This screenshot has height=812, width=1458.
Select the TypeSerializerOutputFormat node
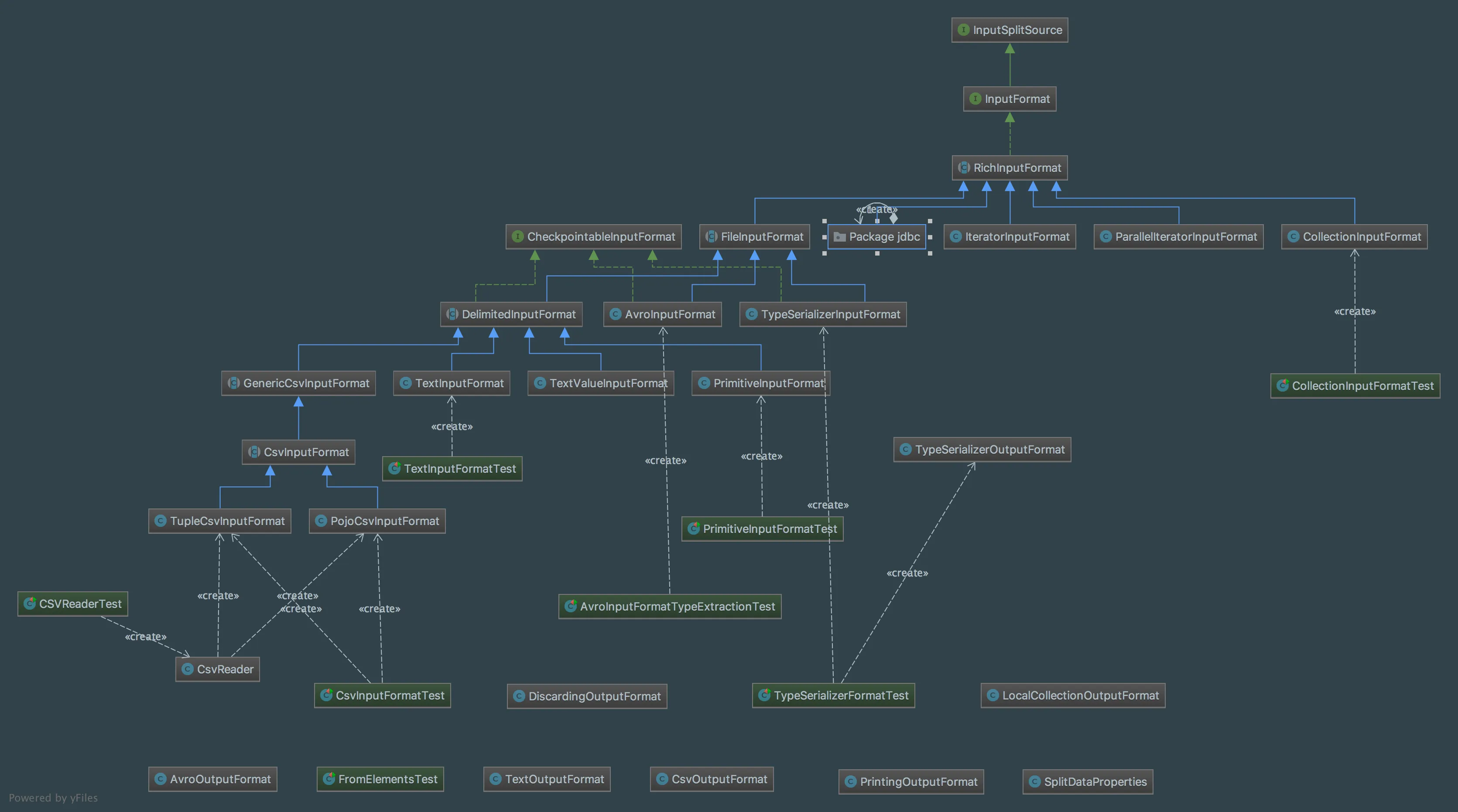982,449
